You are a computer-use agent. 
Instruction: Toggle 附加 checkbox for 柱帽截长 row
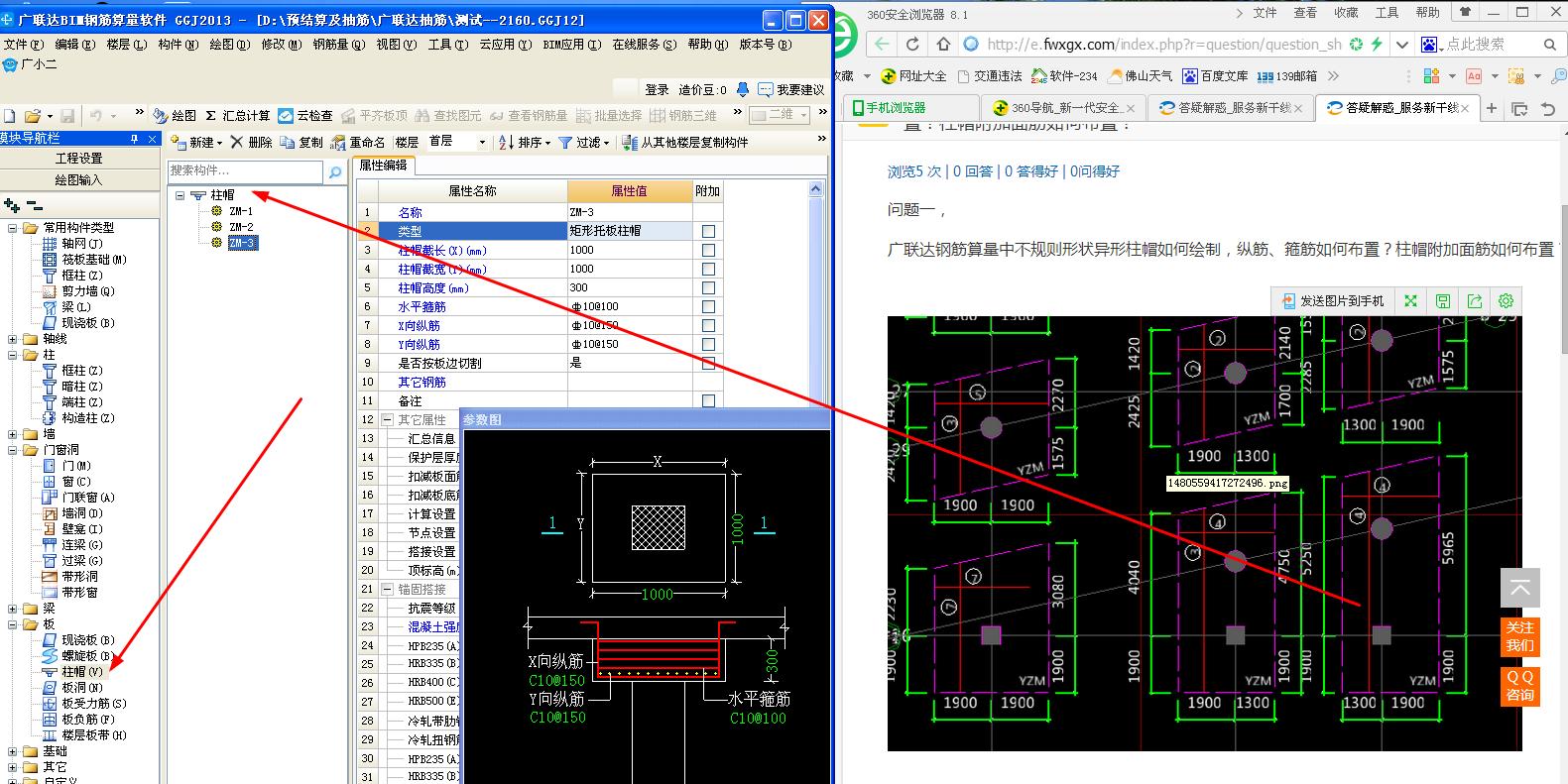708,250
